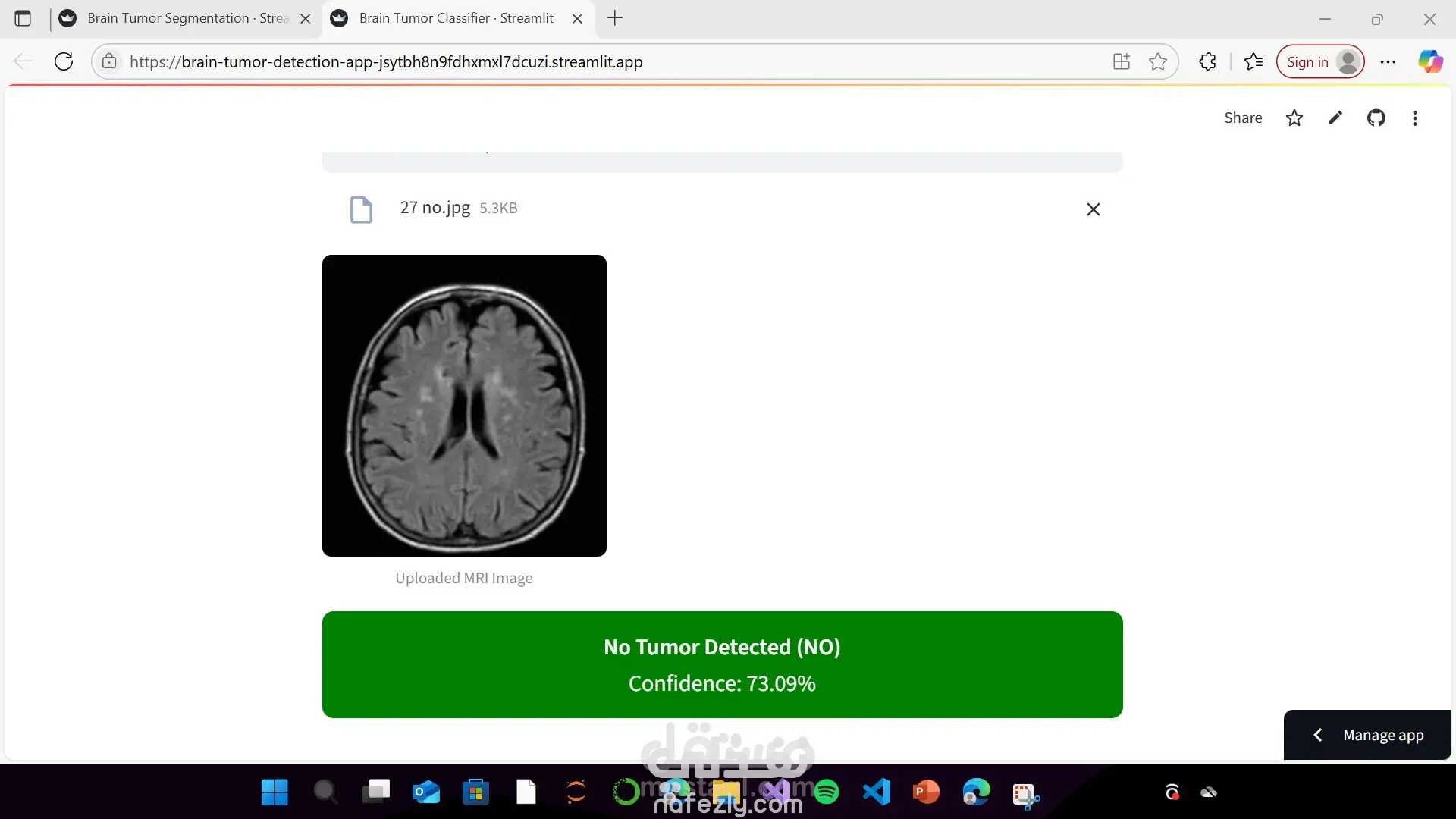
Task: Open Spotify from the taskbar
Action: (827, 792)
